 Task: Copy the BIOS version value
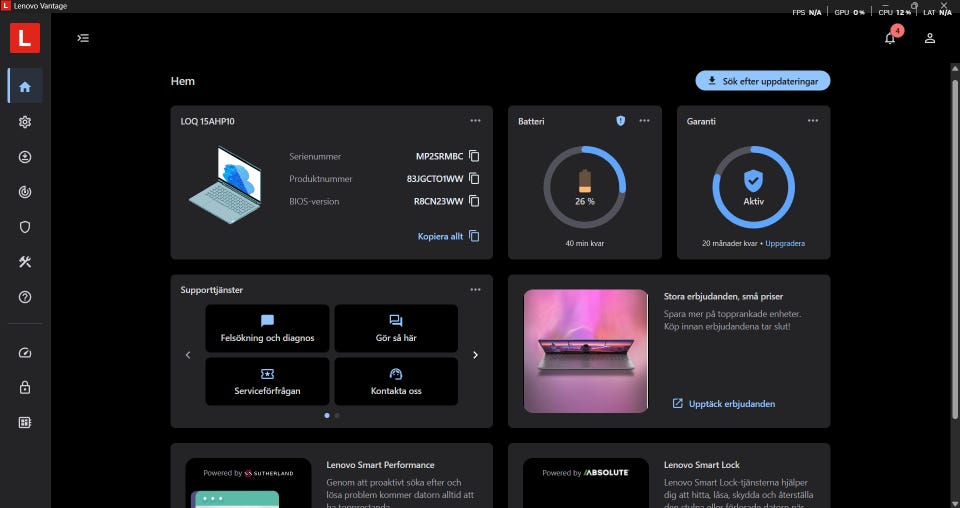tap(474, 201)
